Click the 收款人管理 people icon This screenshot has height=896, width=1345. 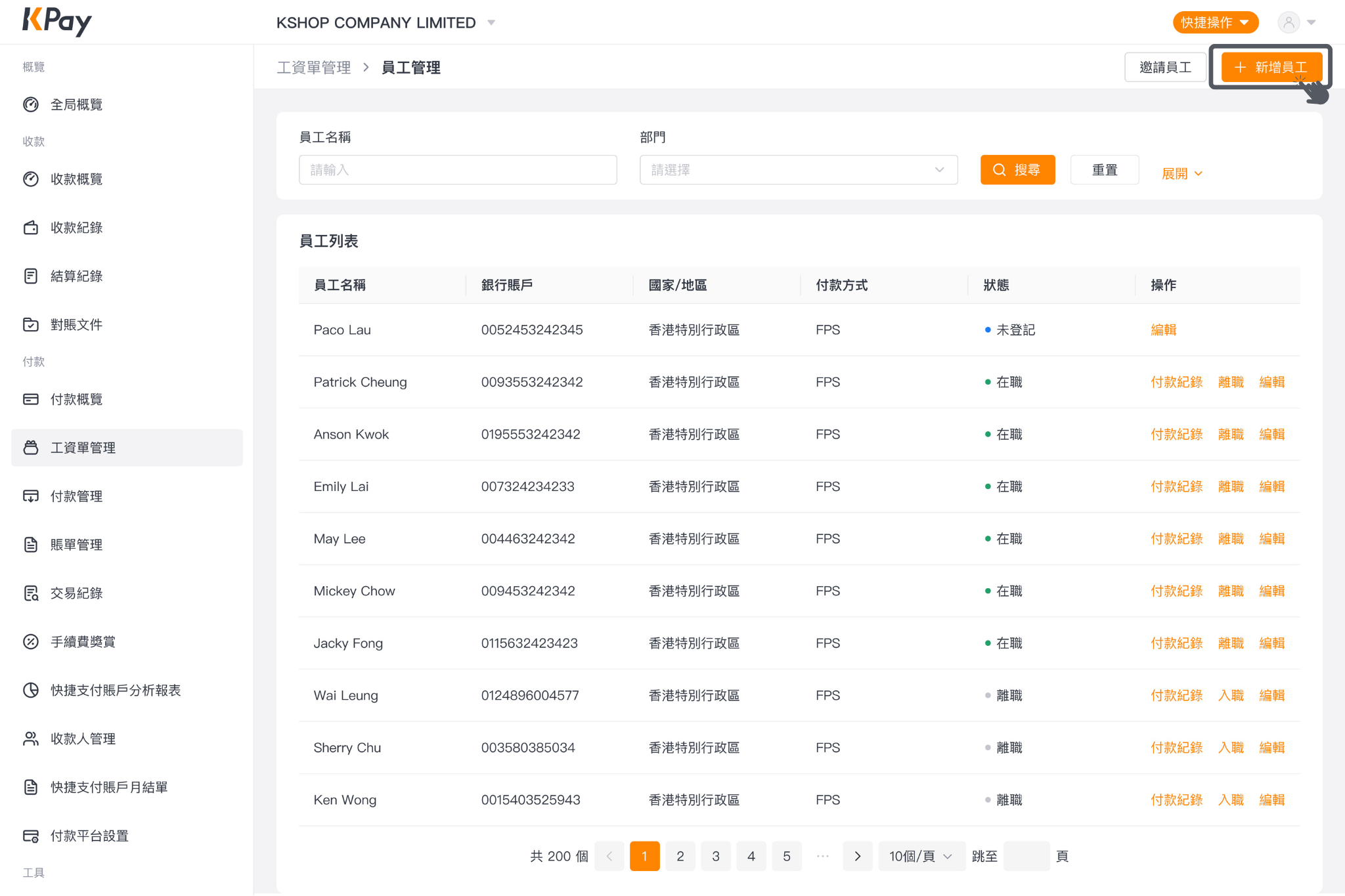[31, 738]
